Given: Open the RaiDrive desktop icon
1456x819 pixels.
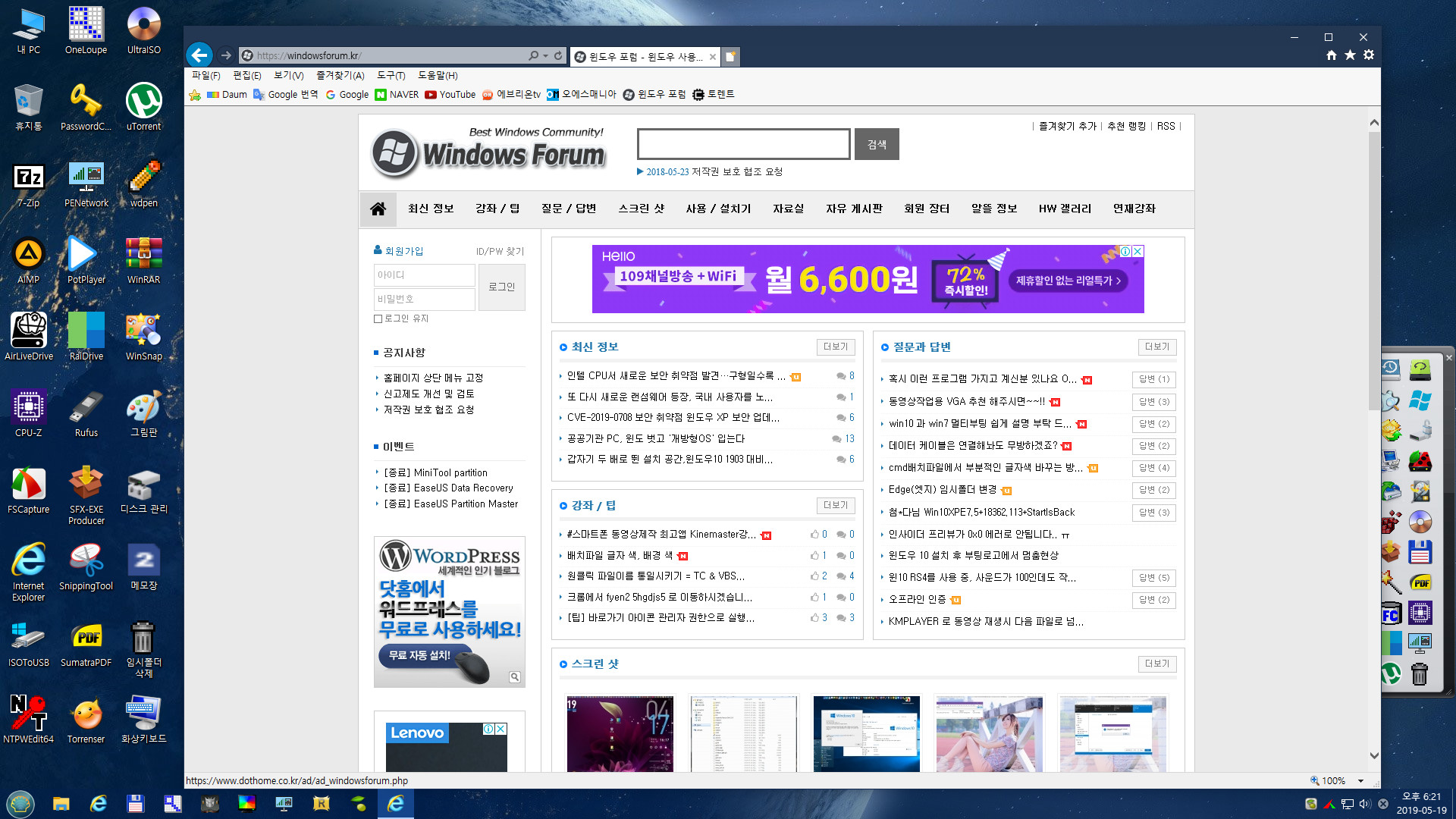Looking at the screenshot, I should 86,337.
